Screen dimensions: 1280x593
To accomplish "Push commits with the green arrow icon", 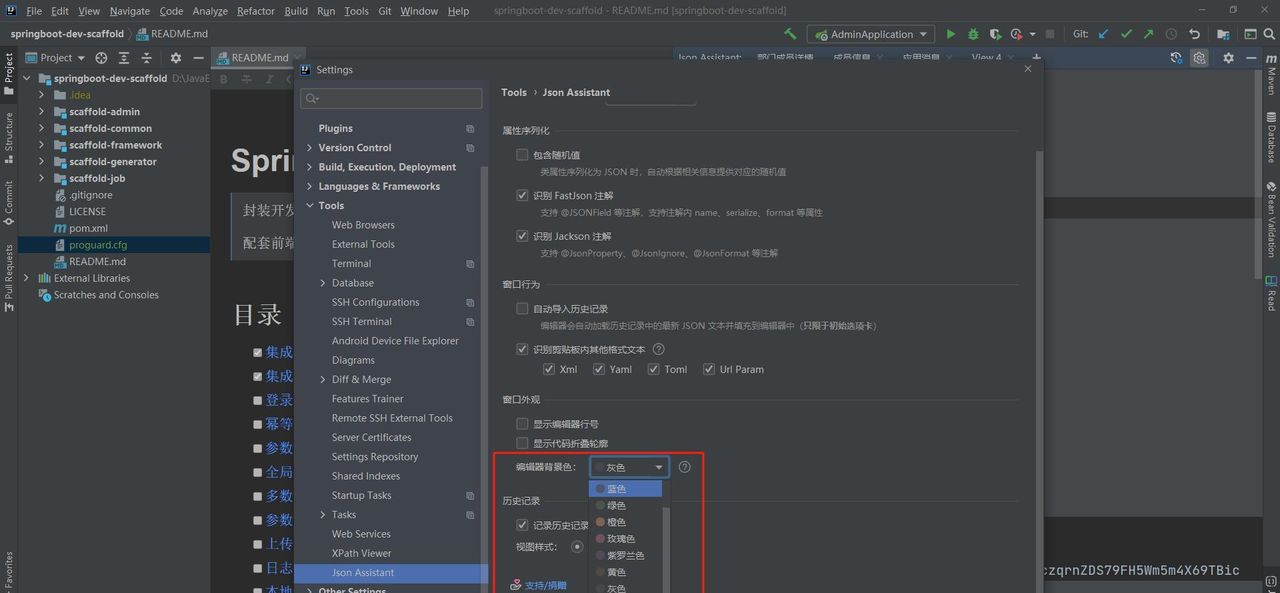I will click(1147, 33).
